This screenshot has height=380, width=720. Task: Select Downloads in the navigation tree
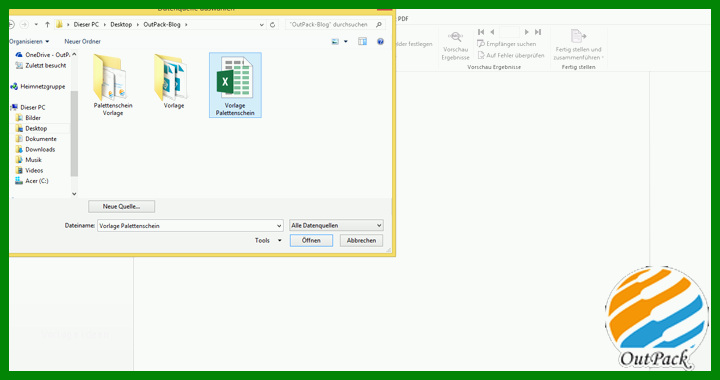pos(40,149)
